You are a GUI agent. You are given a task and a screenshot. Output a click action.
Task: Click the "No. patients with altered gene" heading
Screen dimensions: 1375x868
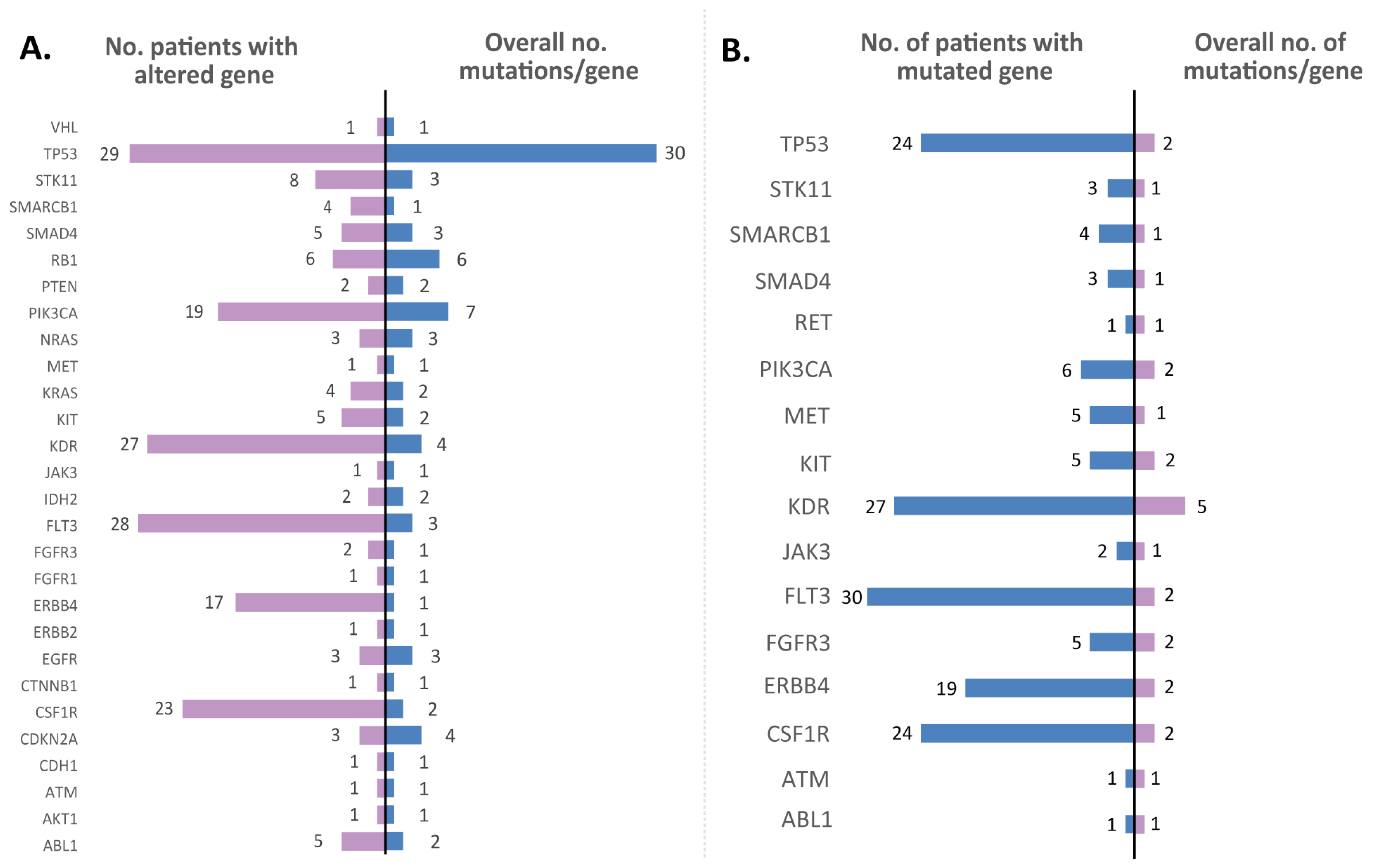pos(201,61)
